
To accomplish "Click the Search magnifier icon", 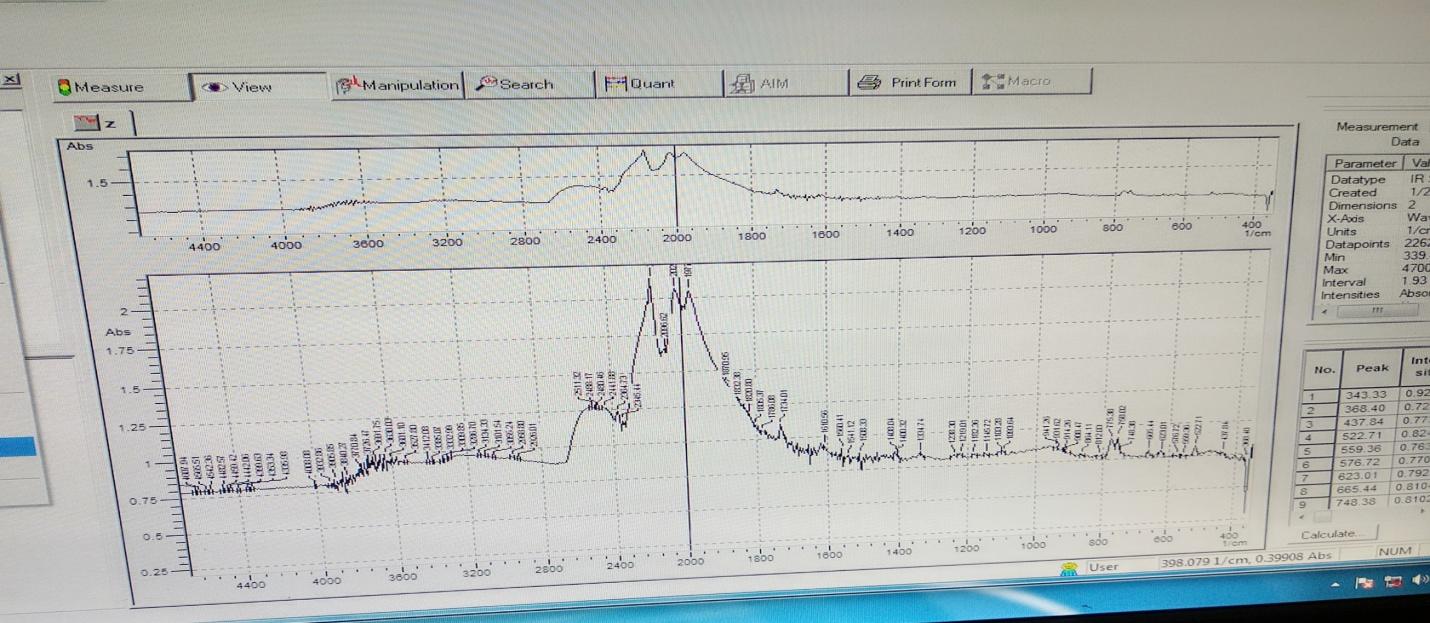I will pos(486,84).
